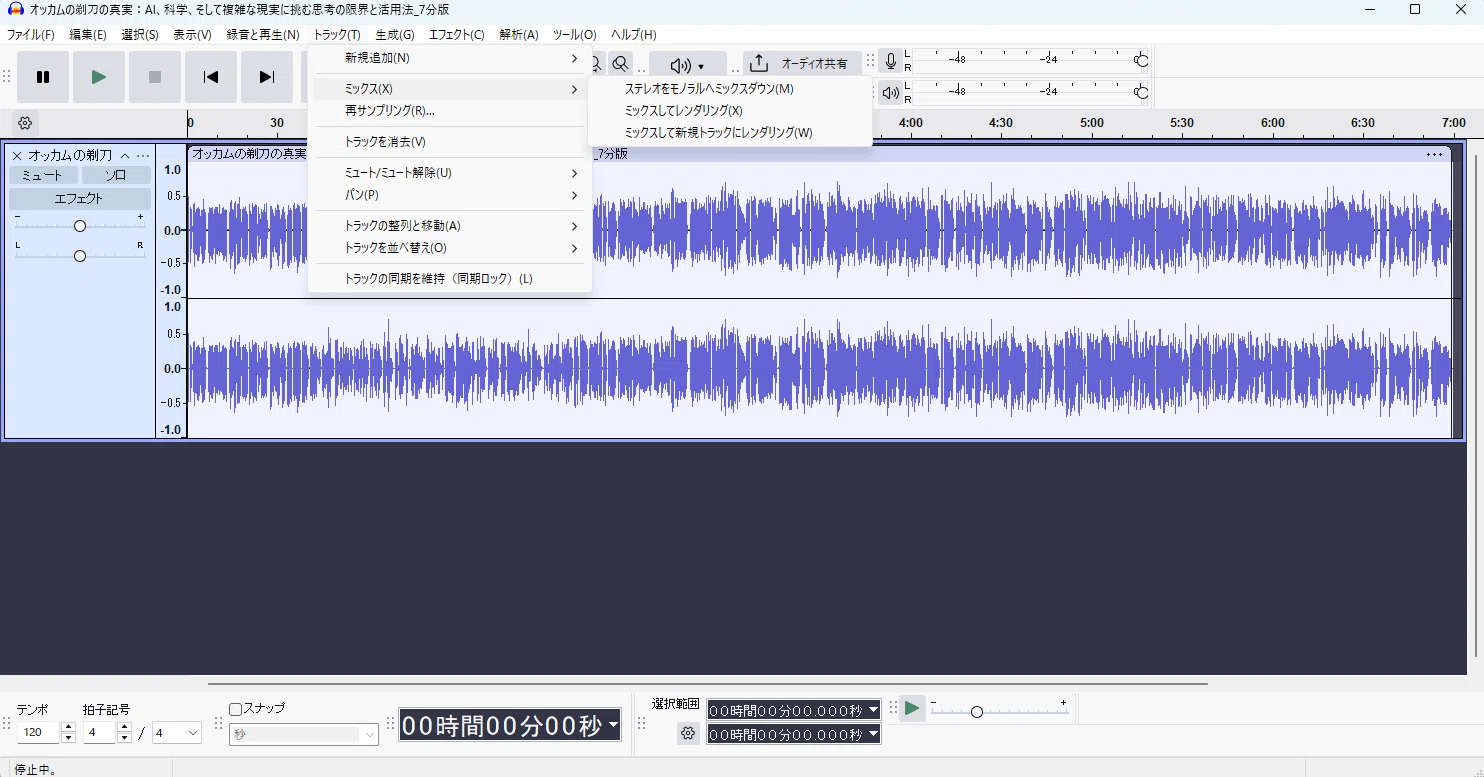1484x777 pixels.
Task: Click the playback level meter slider knob
Action: 1142,93
